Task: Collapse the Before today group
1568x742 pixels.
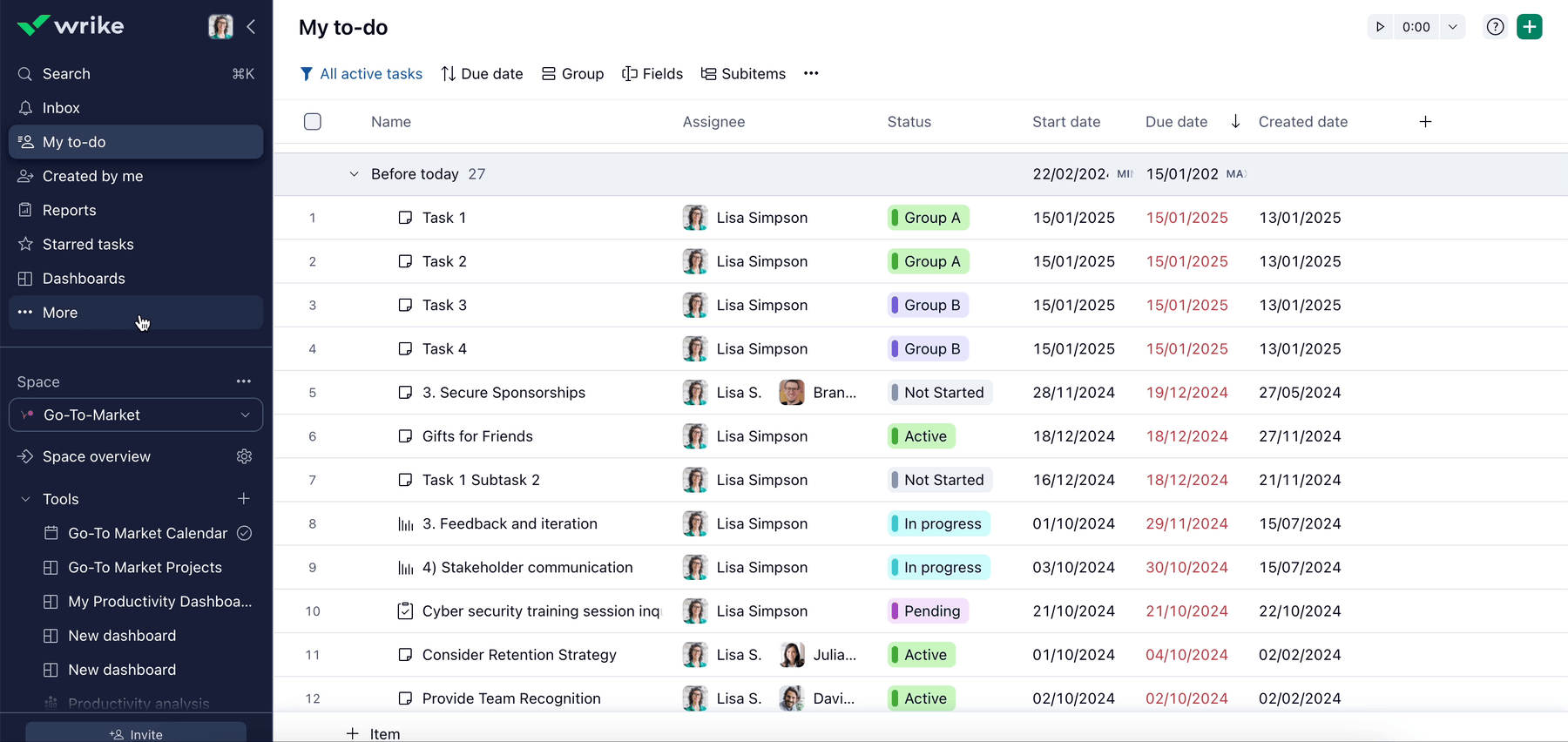Action: click(354, 174)
